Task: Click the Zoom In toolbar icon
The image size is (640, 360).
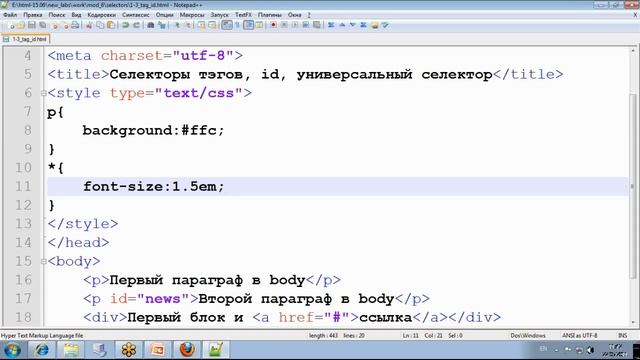Action: (177, 25)
